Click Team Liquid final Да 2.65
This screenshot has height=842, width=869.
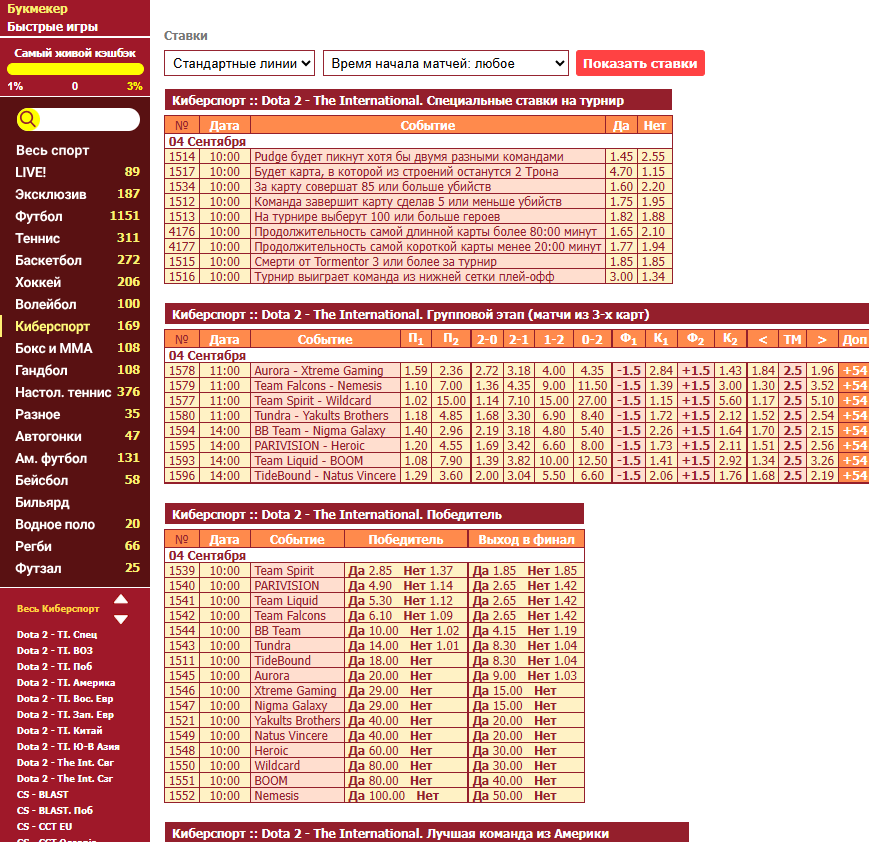click(x=494, y=601)
